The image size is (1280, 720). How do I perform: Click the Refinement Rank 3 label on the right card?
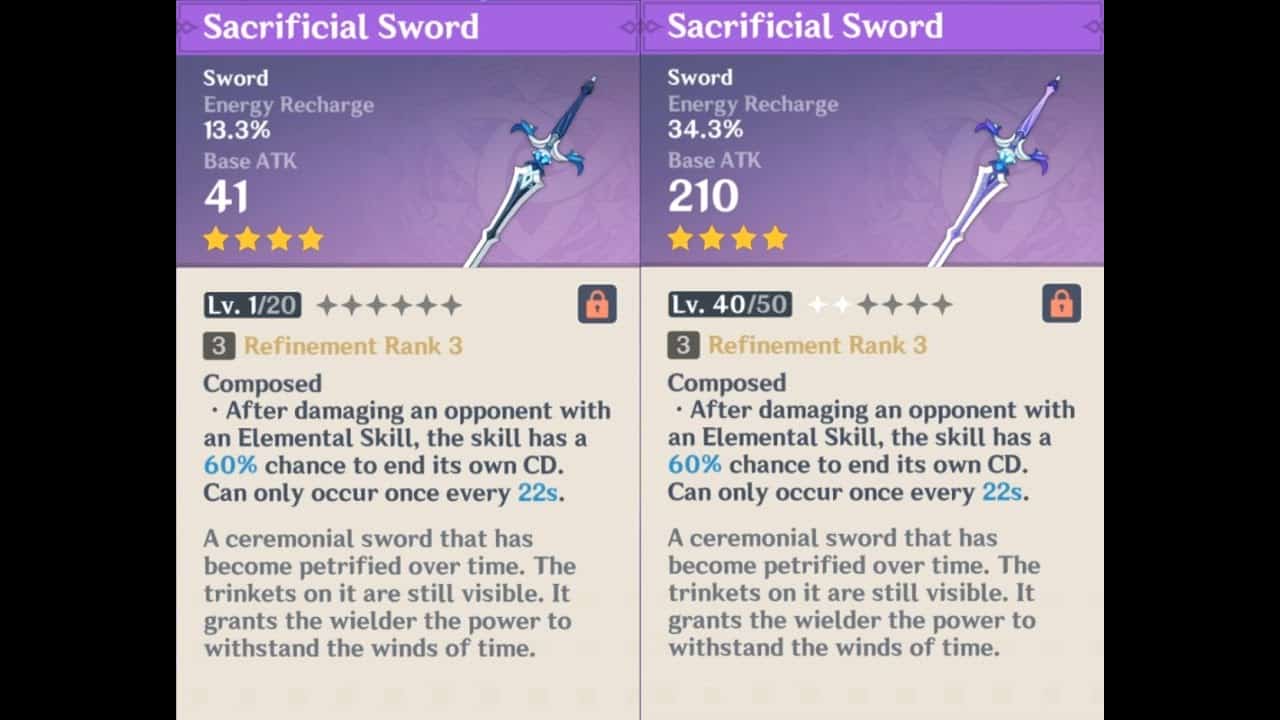[x=817, y=346]
